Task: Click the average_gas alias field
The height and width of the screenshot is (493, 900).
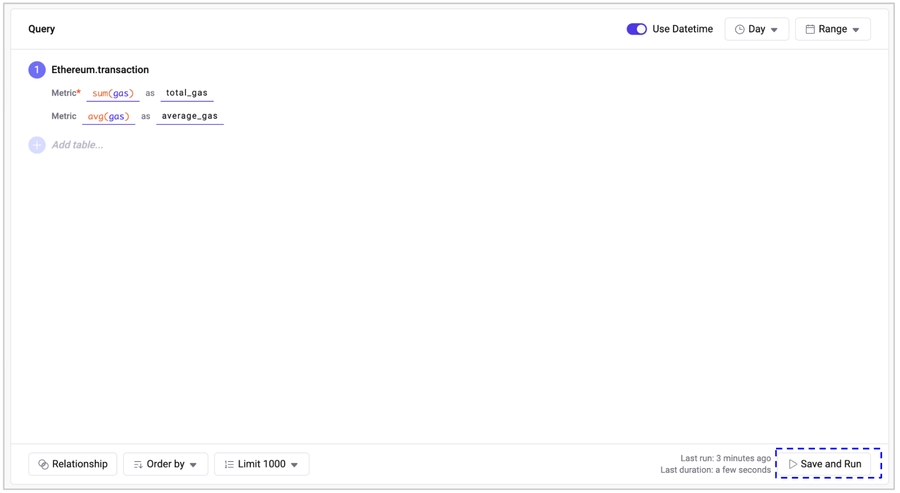Action: coord(190,116)
